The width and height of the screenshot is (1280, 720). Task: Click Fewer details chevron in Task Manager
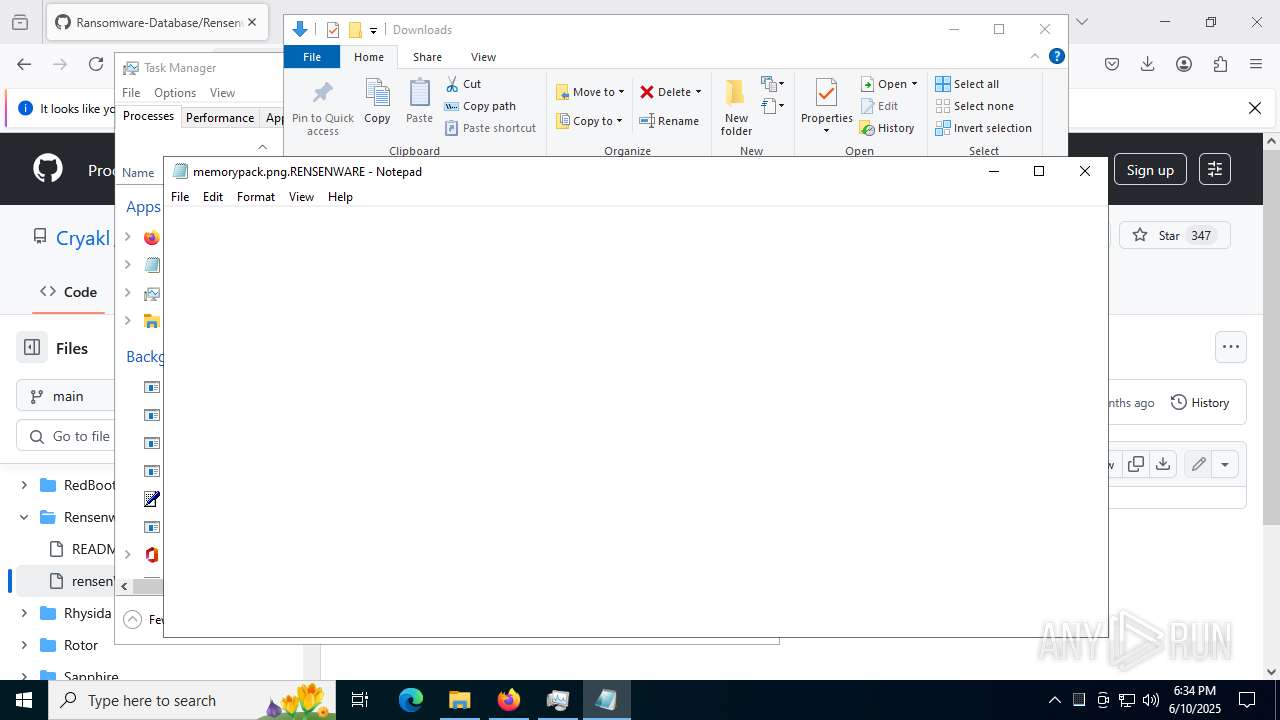132,619
